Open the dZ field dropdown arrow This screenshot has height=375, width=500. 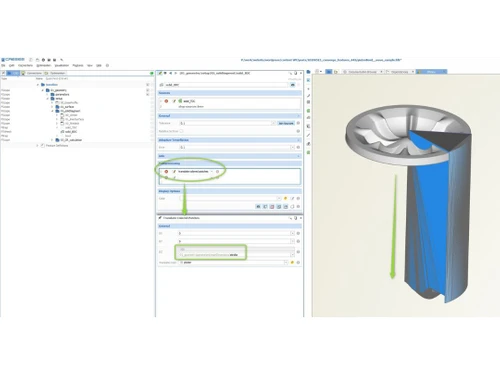tap(292, 255)
